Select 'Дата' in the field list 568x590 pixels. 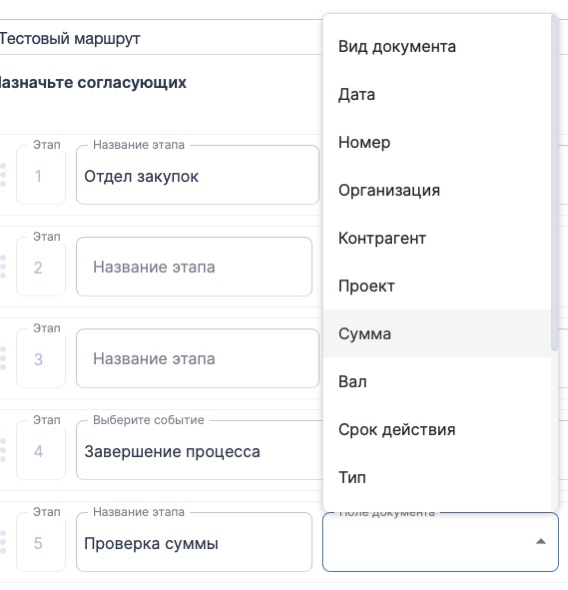click(x=437, y=94)
